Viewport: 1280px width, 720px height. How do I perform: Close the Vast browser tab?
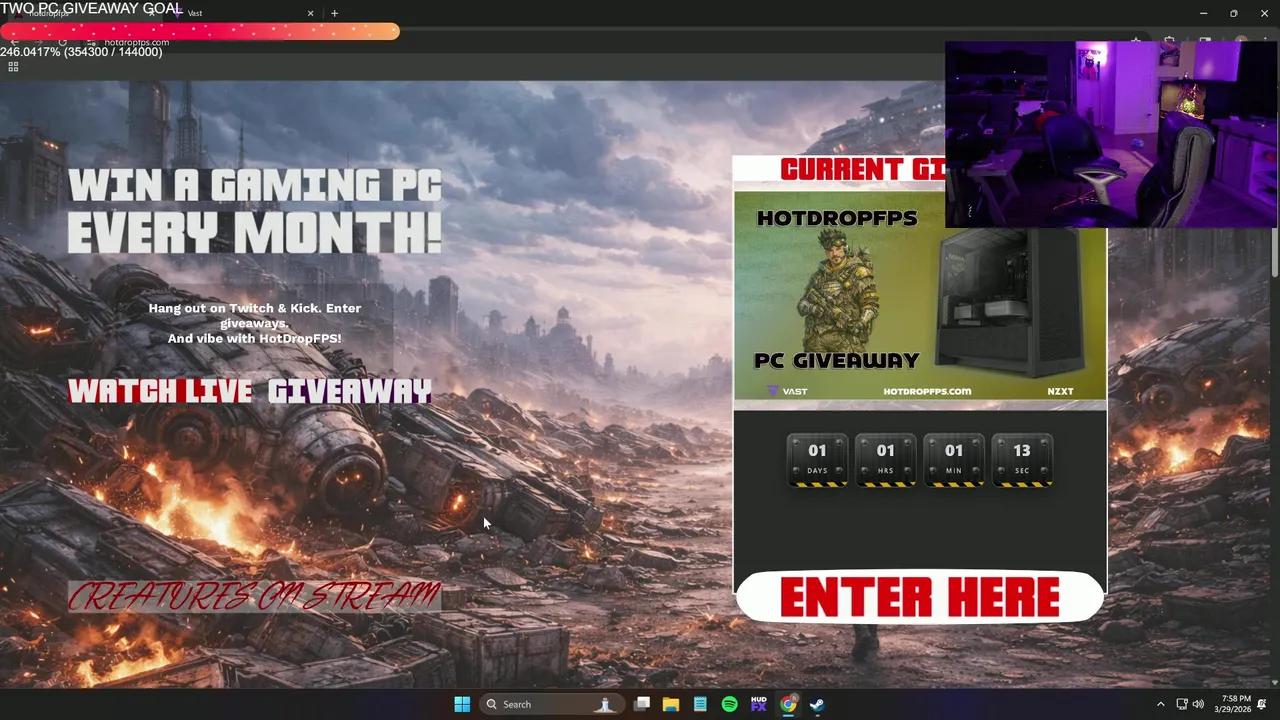point(310,13)
